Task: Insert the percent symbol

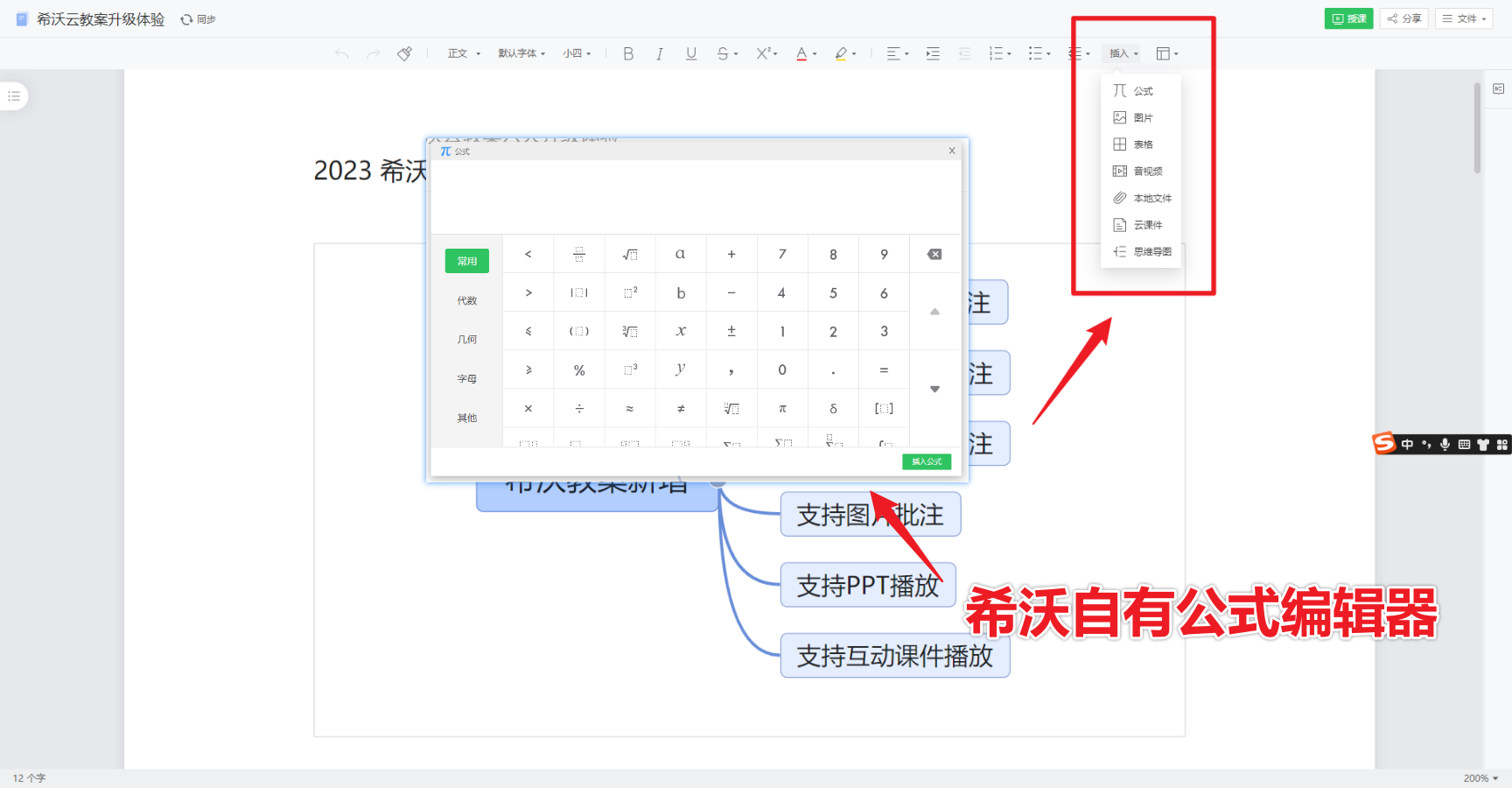Action: (x=579, y=369)
